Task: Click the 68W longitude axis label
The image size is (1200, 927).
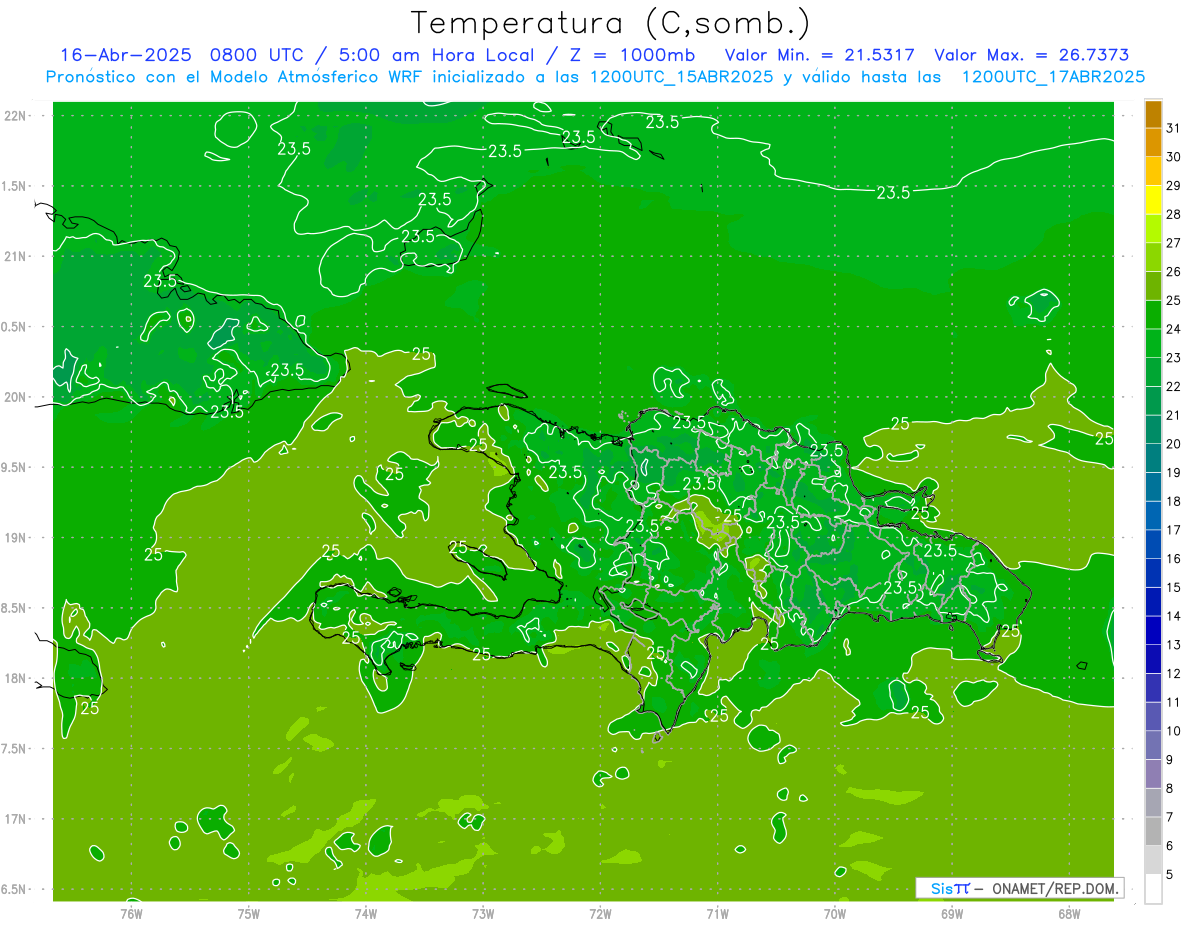Action: (1069, 913)
